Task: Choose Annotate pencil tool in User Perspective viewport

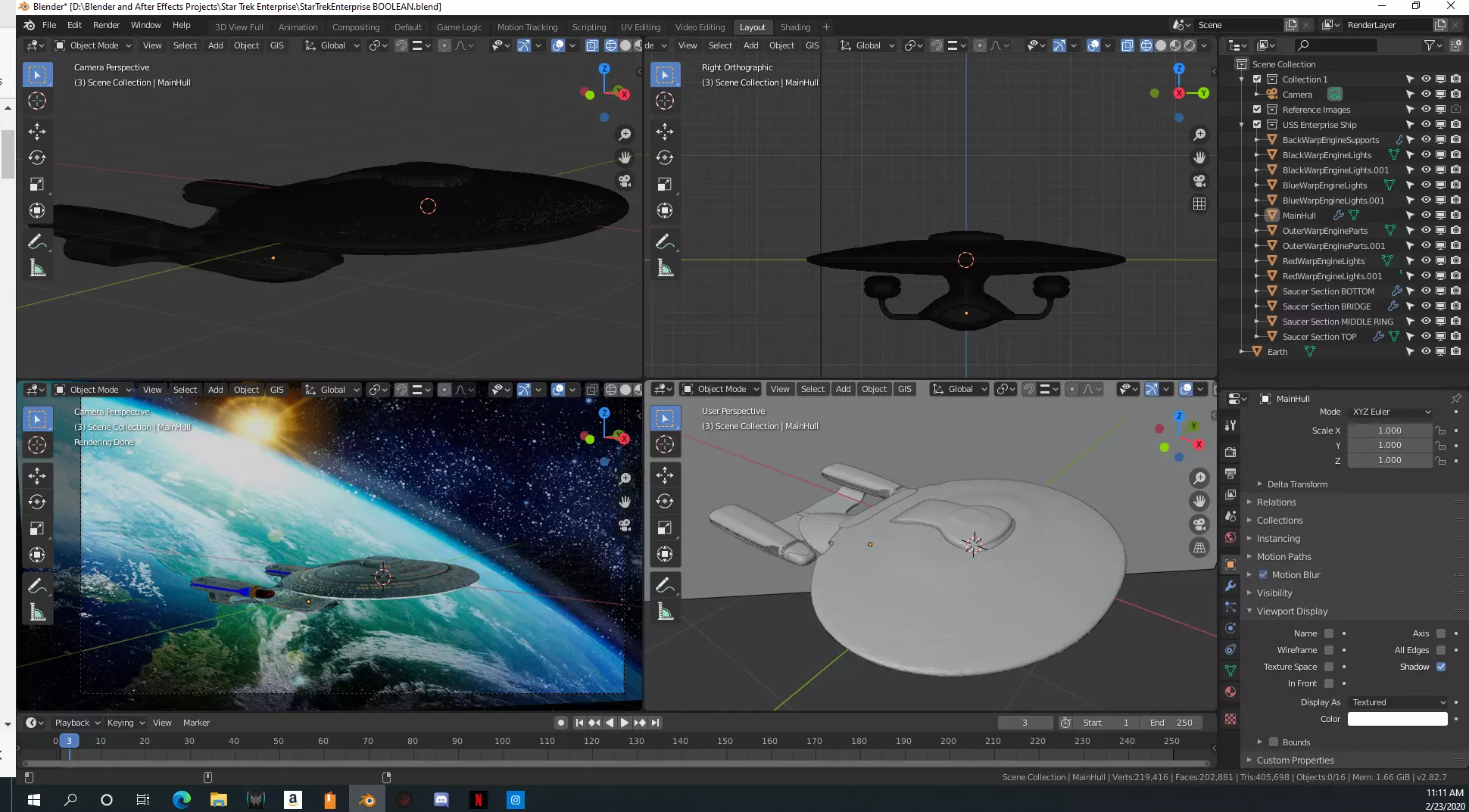Action: 664,584
